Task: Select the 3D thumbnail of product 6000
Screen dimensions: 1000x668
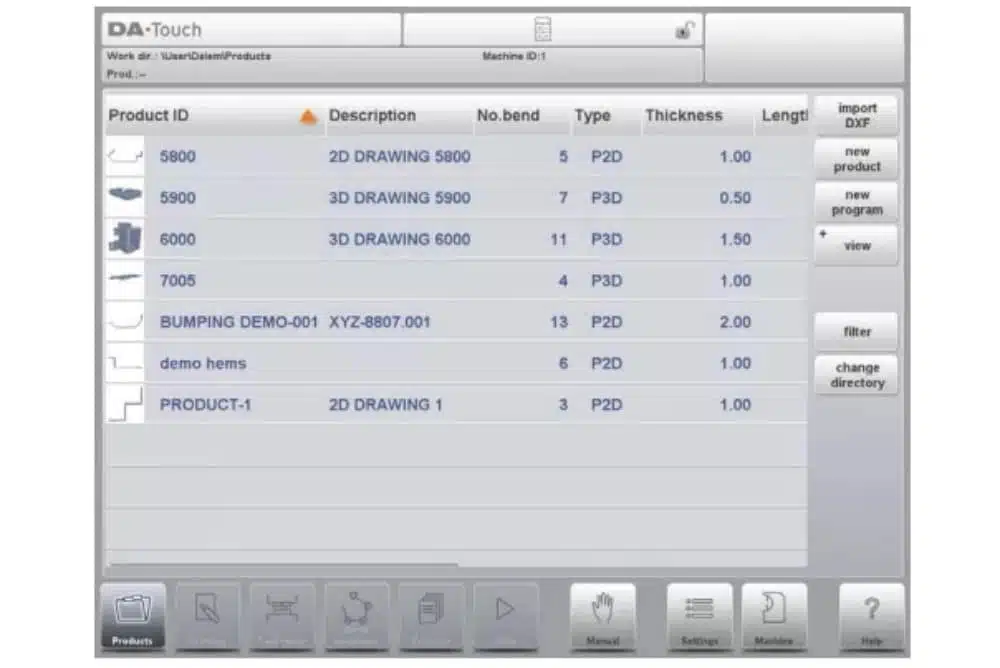Action: pyautogui.click(x=125, y=239)
